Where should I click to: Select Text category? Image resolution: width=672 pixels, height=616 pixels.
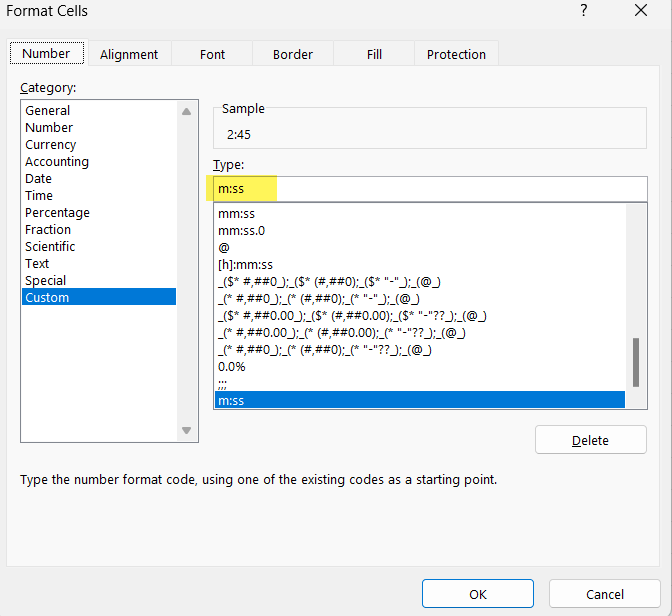(99, 264)
